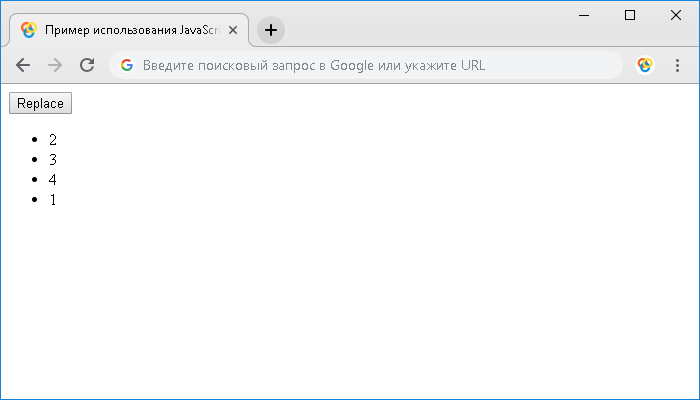Image resolution: width=700 pixels, height=400 pixels.
Task: Maximize the browser window
Action: click(x=630, y=15)
